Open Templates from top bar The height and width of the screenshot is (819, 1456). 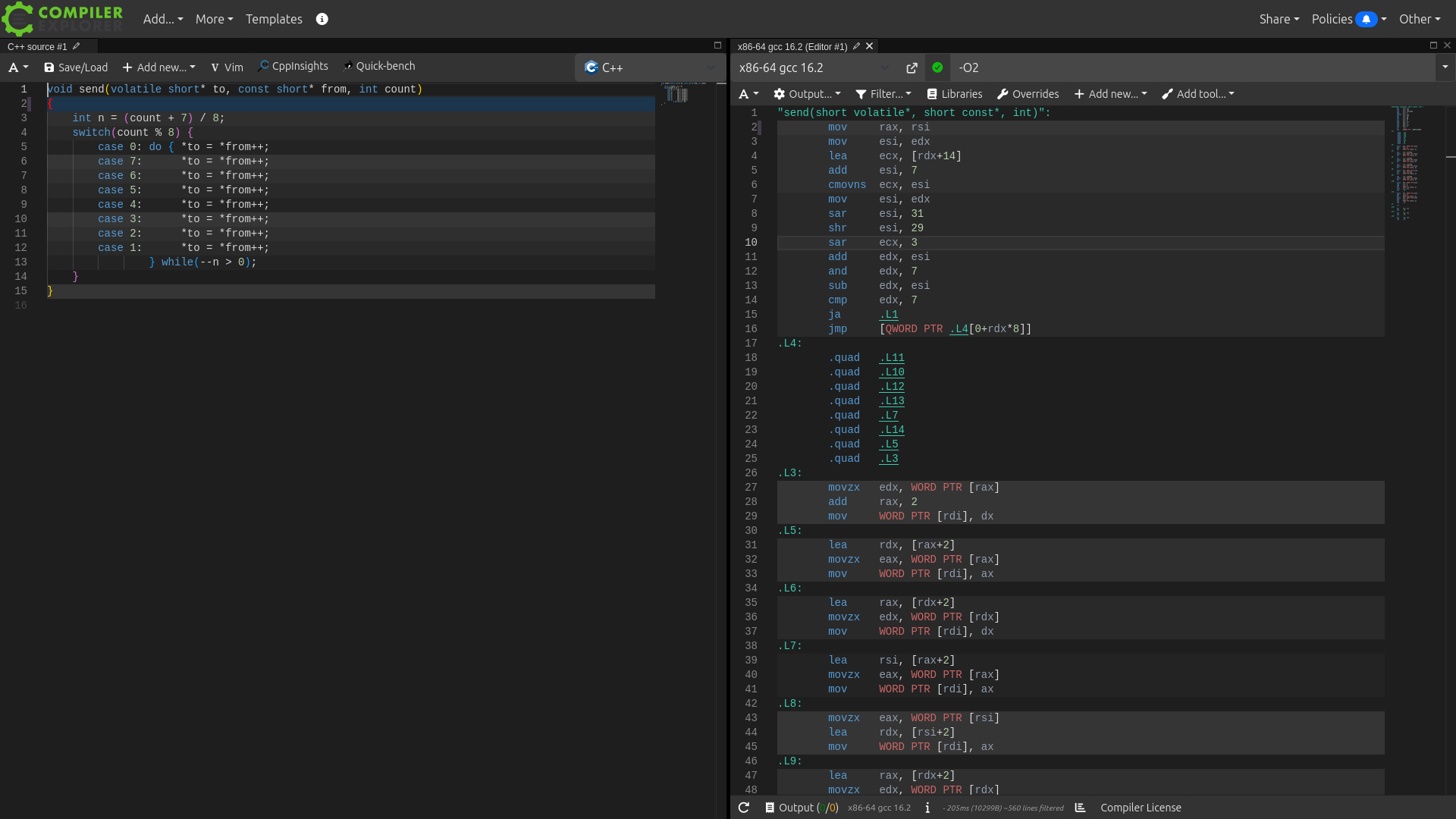click(274, 19)
